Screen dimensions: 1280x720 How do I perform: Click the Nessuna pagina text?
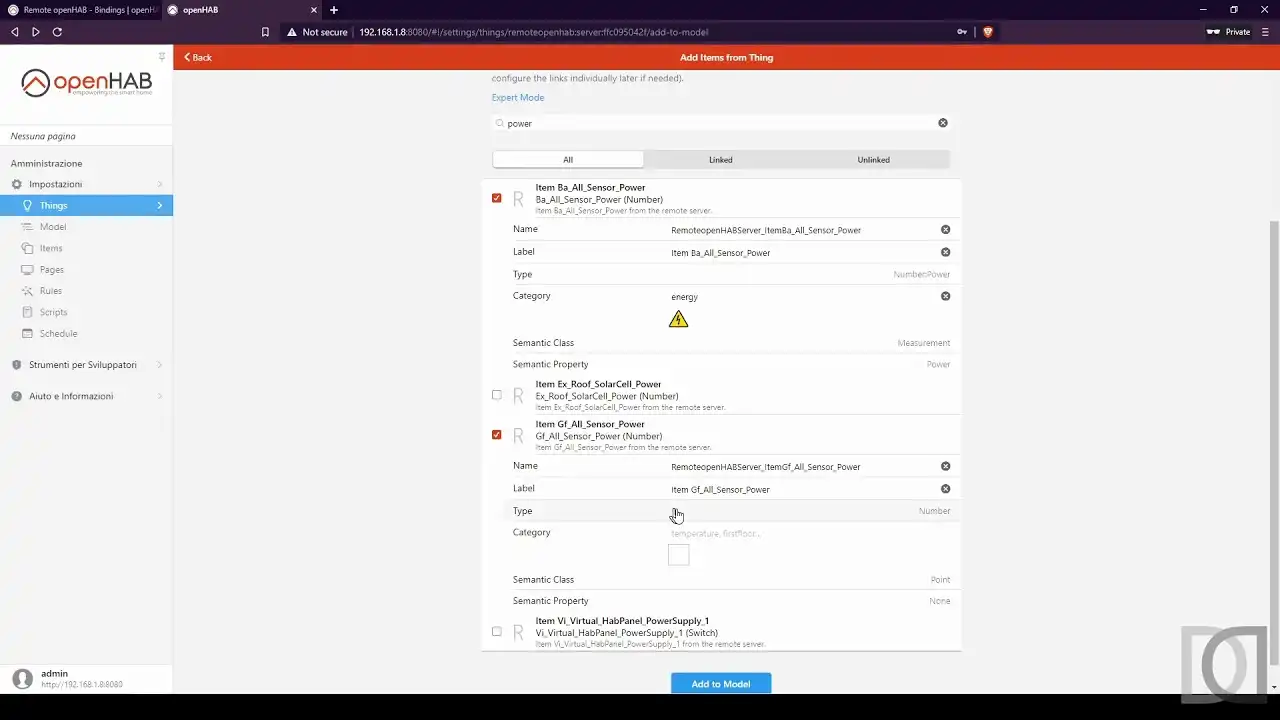pyautogui.click(x=43, y=136)
